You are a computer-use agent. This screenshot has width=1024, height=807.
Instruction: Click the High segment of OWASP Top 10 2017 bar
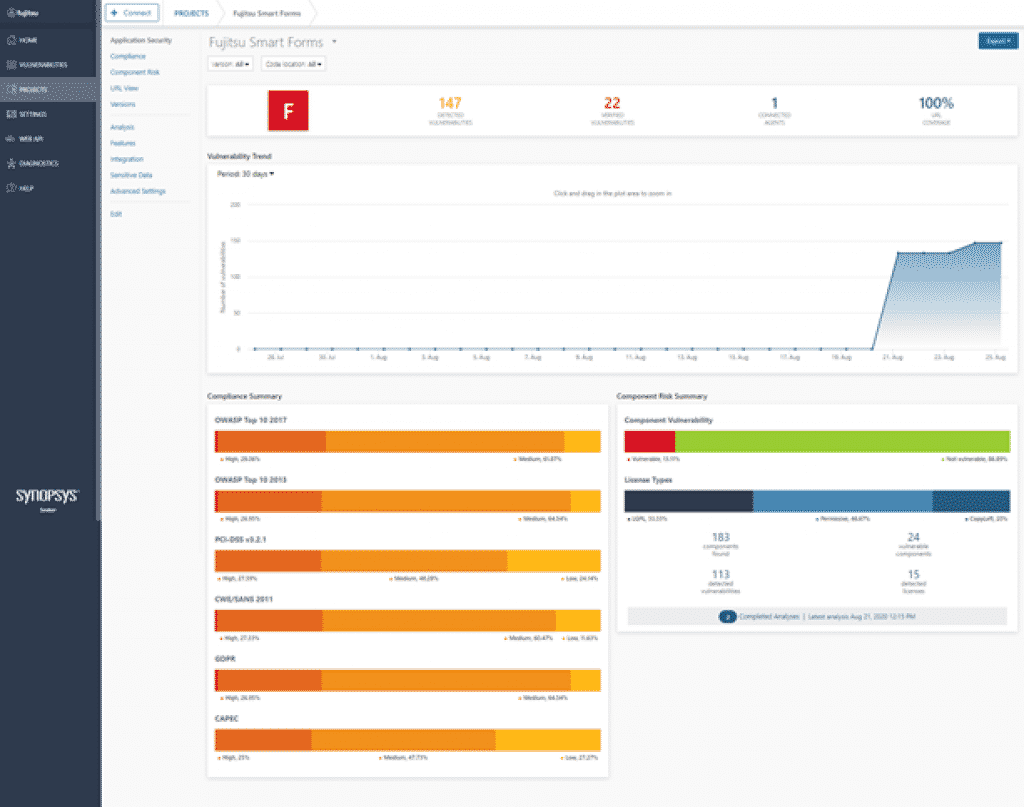[270, 442]
